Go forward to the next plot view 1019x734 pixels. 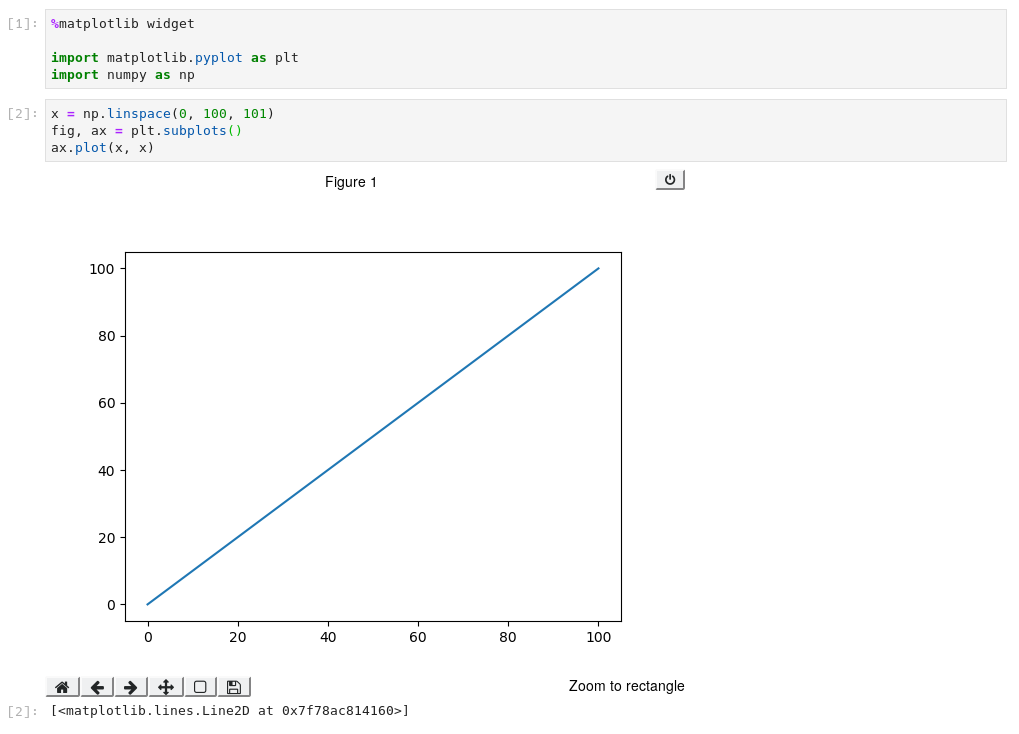[x=130, y=686]
